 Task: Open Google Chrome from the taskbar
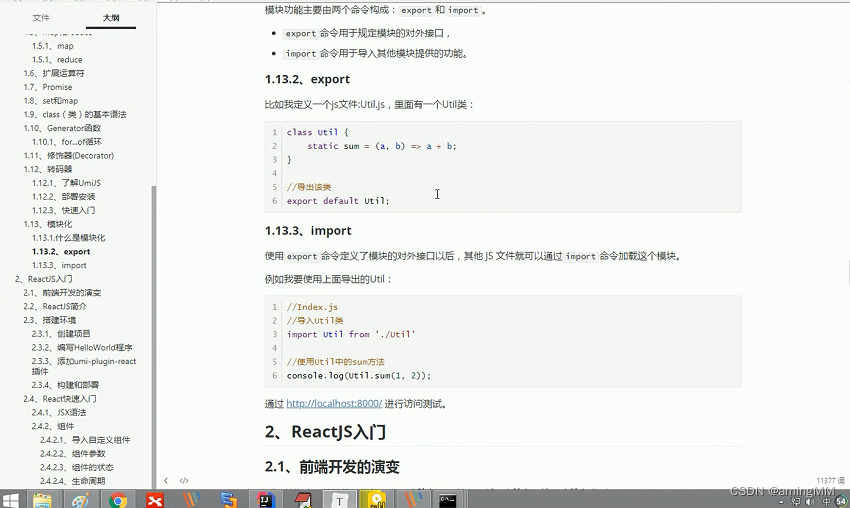click(x=118, y=500)
